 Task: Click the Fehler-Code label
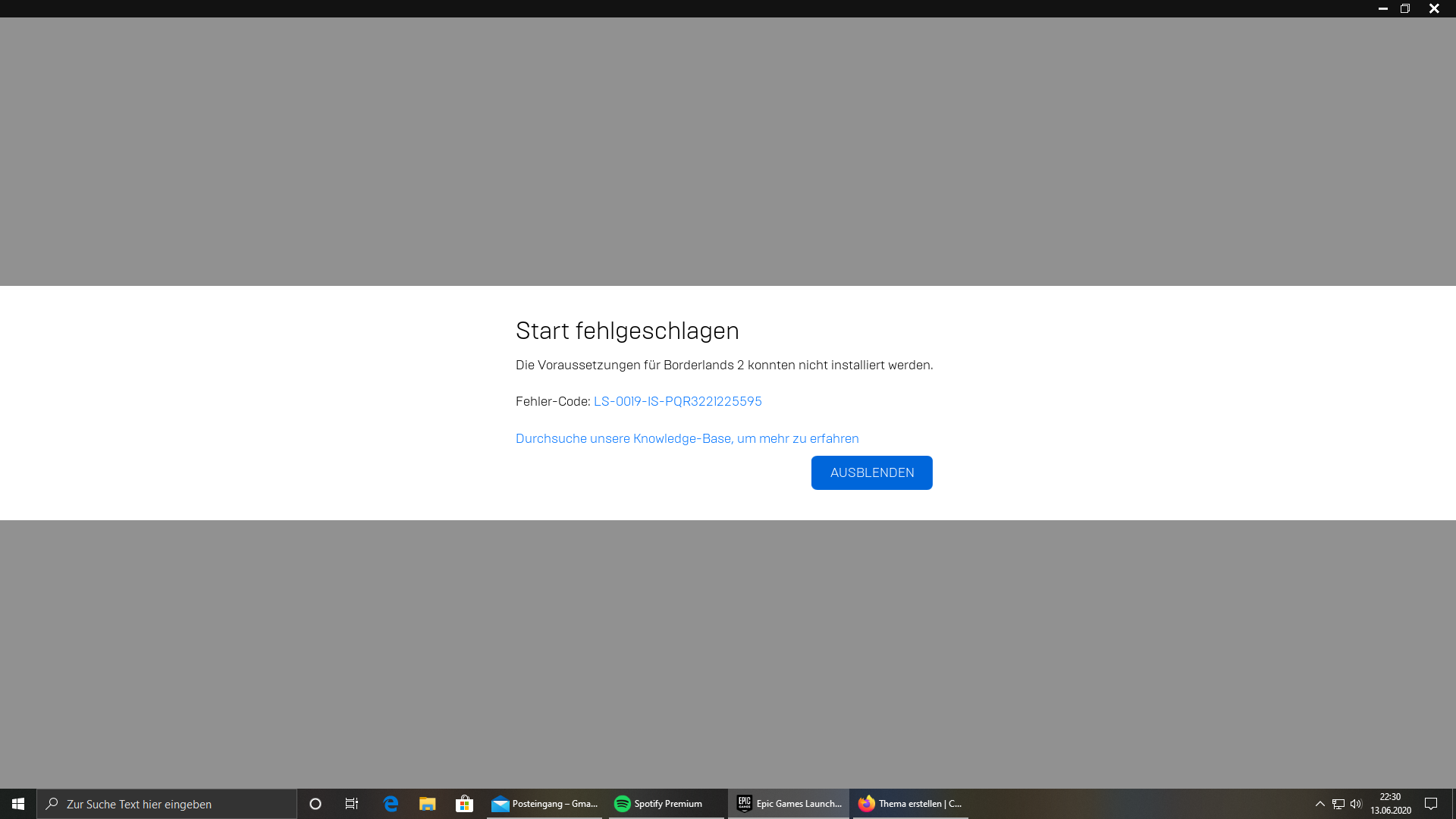(553, 401)
